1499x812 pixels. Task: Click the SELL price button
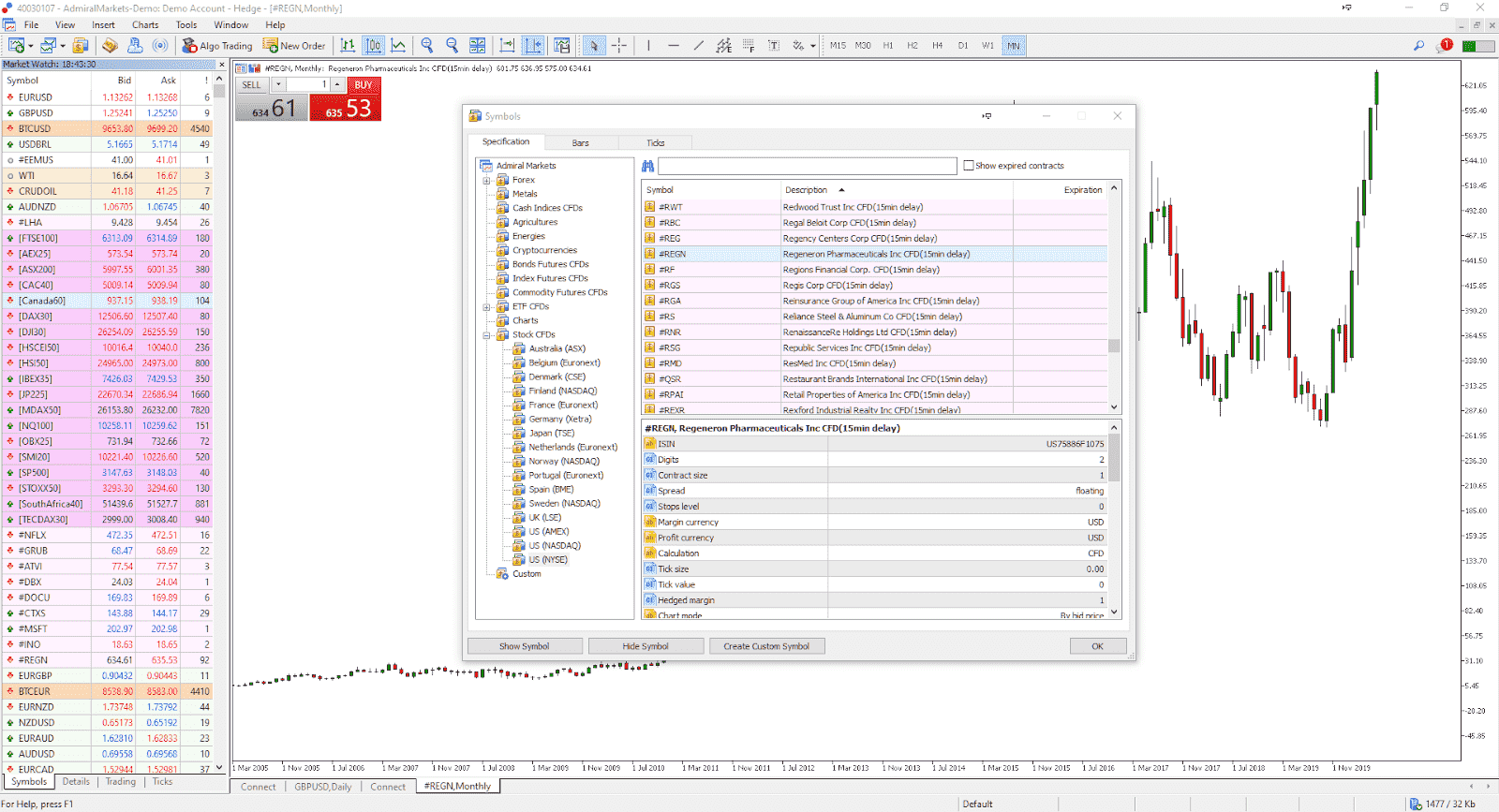pos(272,108)
